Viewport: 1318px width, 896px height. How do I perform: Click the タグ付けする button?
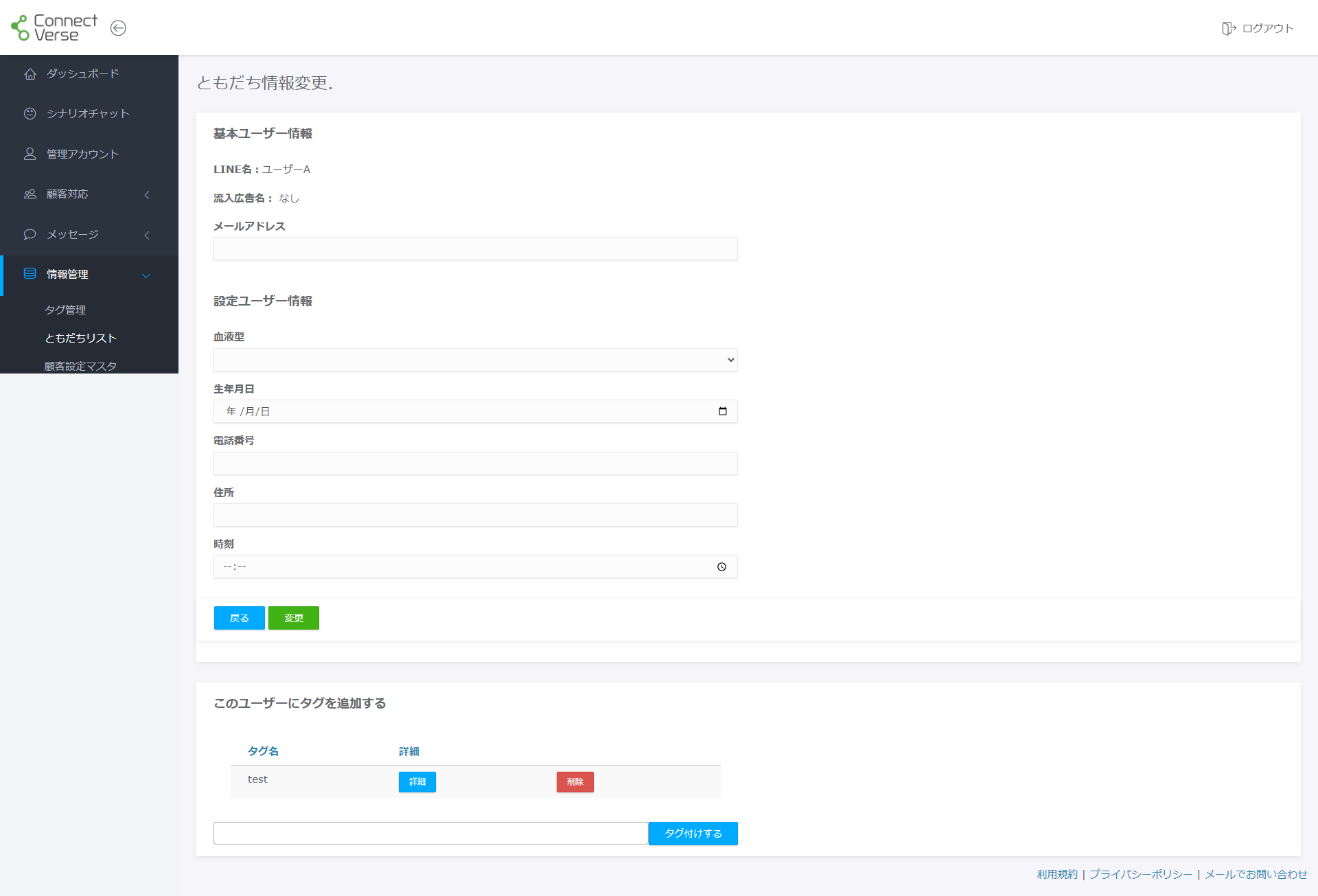pos(693,834)
